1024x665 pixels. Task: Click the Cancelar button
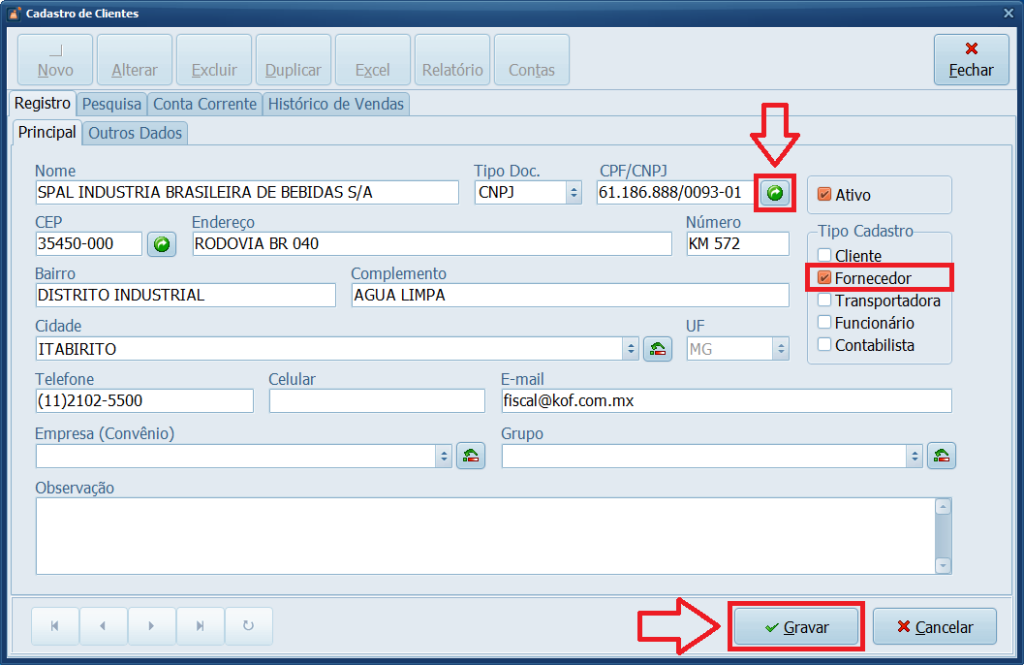coord(935,627)
